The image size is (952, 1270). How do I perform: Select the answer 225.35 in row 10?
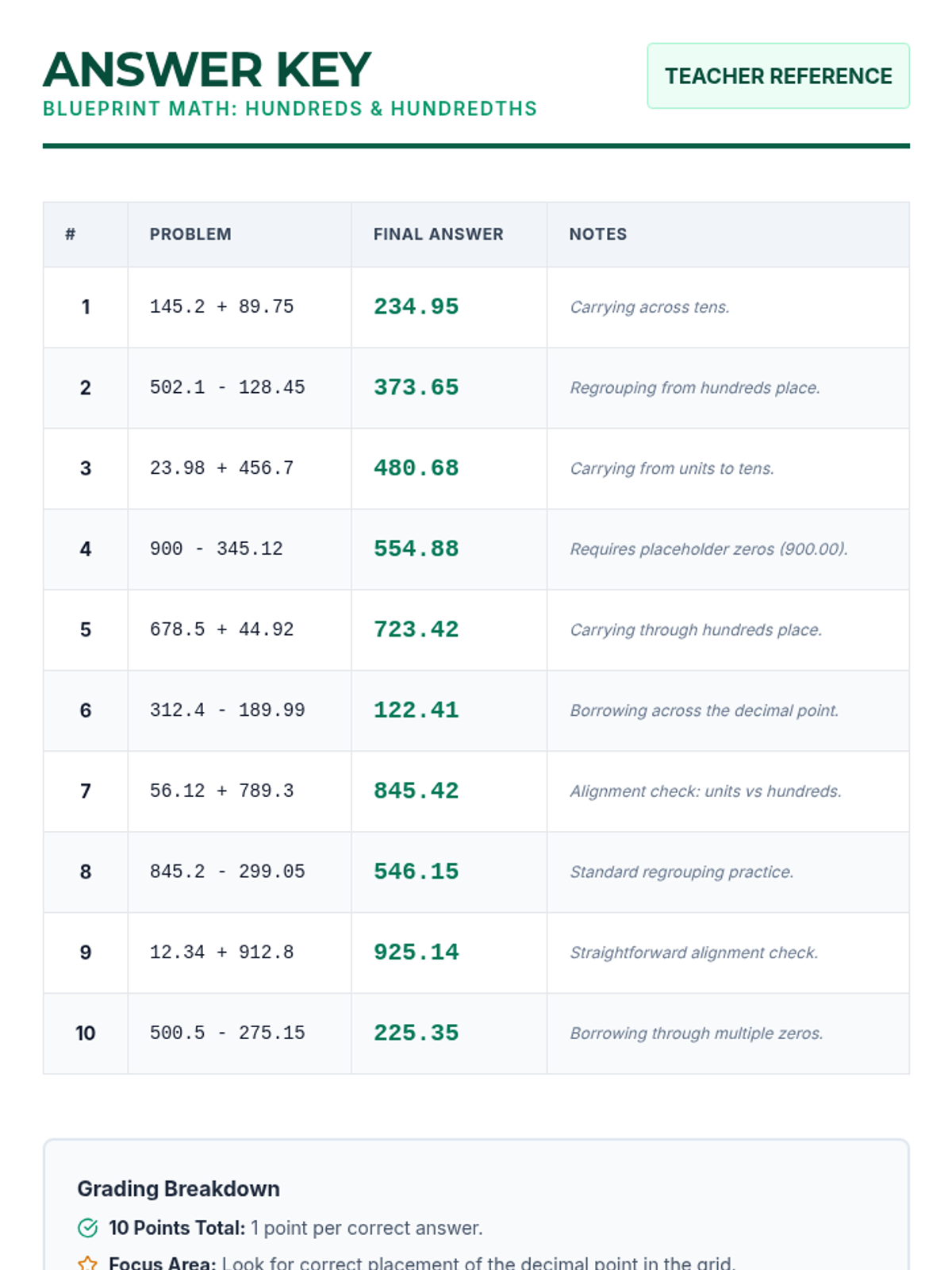tap(416, 1033)
